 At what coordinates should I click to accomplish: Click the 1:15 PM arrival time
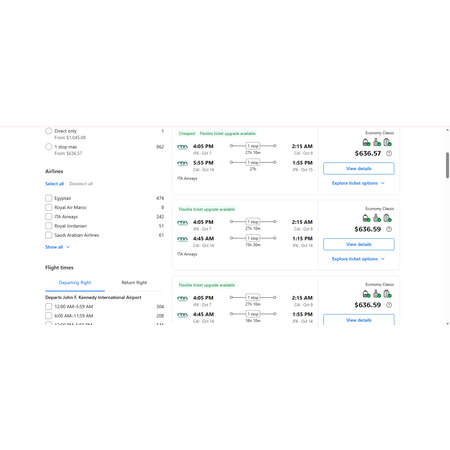pyautogui.click(x=302, y=238)
